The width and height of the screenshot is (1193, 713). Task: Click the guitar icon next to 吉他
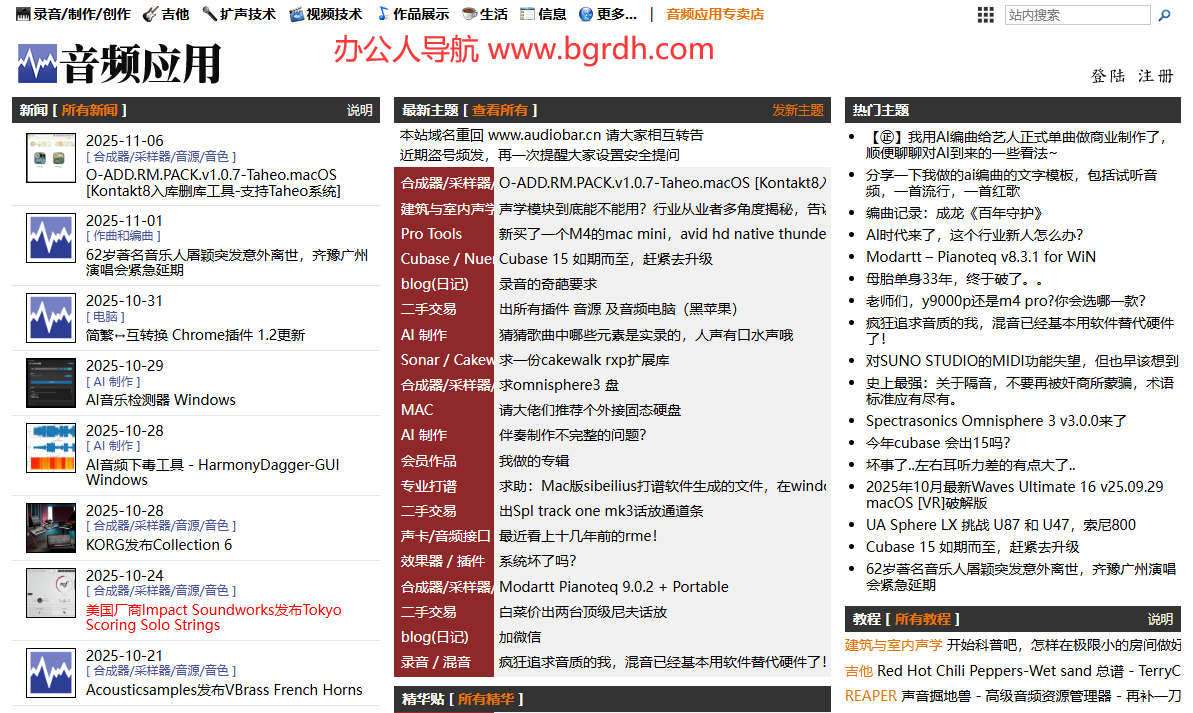pyautogui.click(x=150, y=14)
